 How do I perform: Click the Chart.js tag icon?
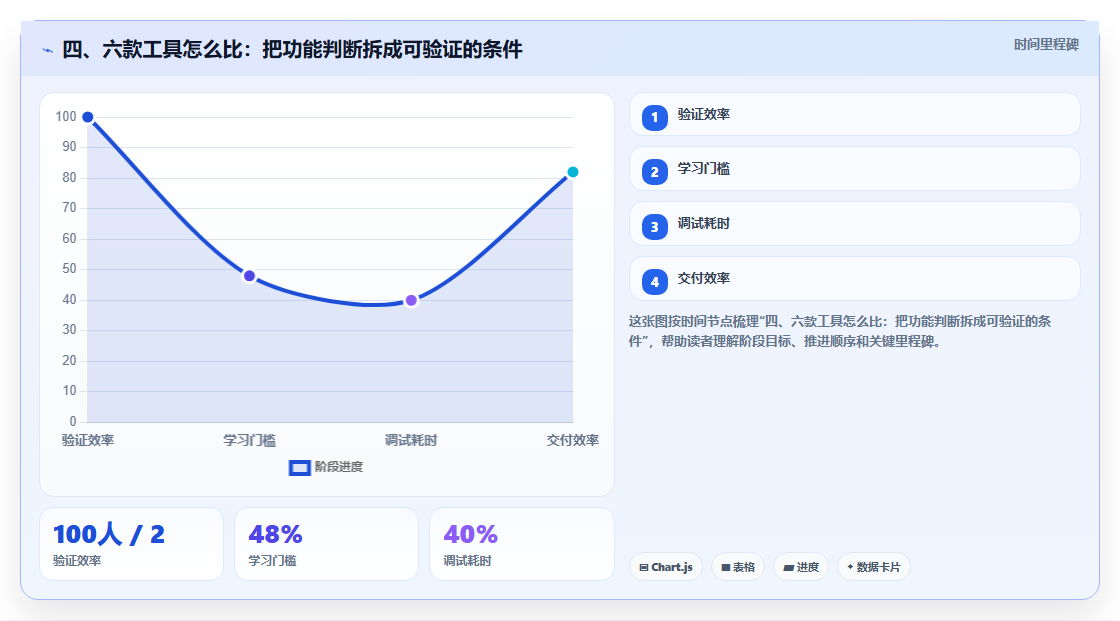pyautogui.click(x=644, y=567)
